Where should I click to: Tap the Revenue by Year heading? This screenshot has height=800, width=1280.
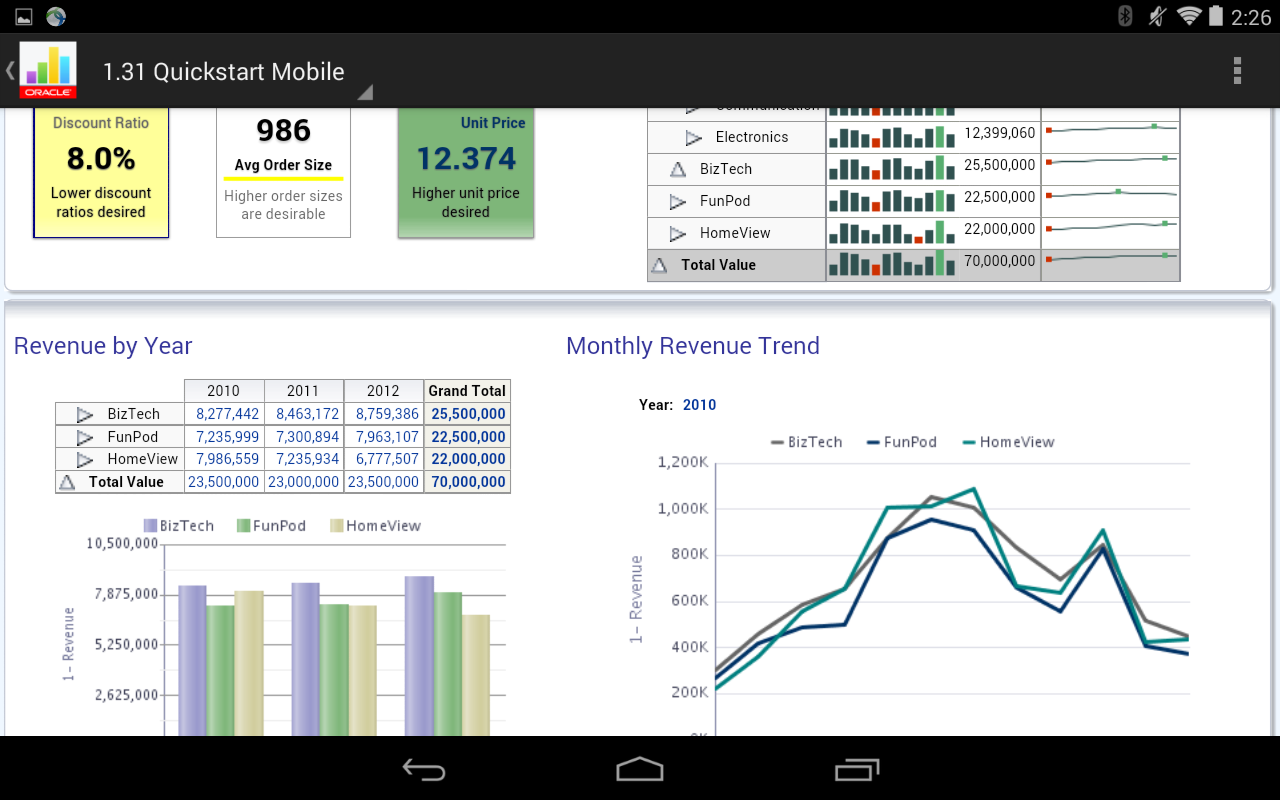(103, 346)
